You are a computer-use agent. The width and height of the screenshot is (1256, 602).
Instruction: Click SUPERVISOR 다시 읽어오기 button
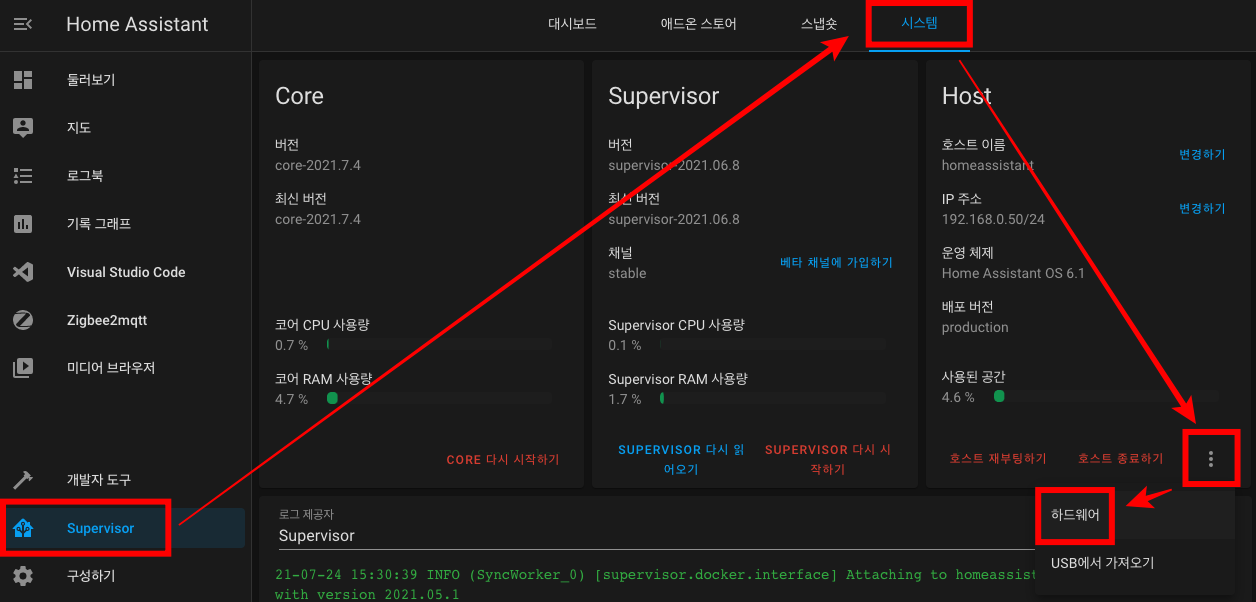(681, 459)
